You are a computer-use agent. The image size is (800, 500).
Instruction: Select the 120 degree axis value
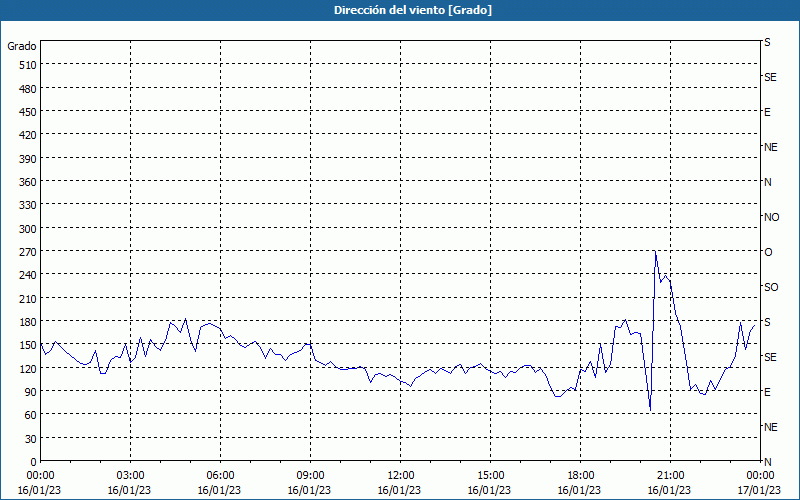click(x=29, y=368)
